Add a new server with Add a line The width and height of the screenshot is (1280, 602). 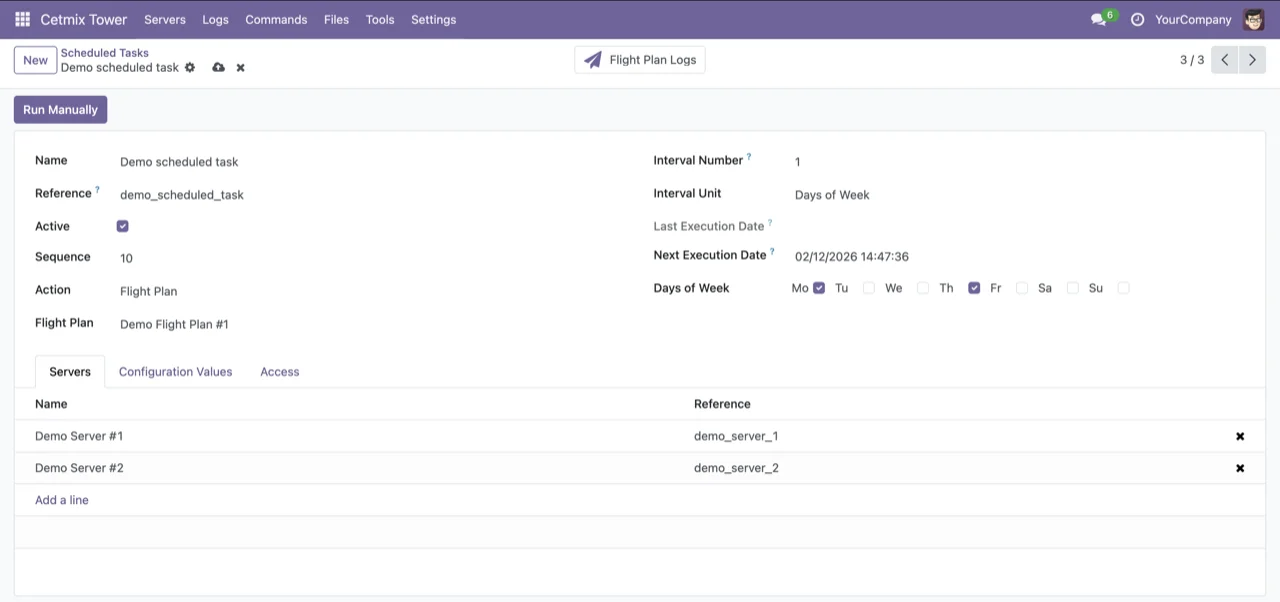tap(61, 499)
